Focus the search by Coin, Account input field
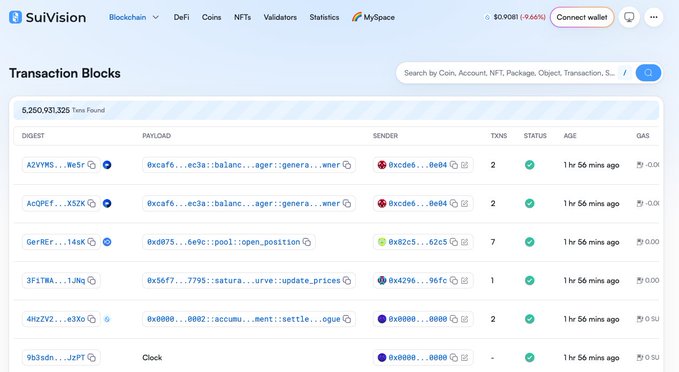The image size is (679, 372). point(509,73)
